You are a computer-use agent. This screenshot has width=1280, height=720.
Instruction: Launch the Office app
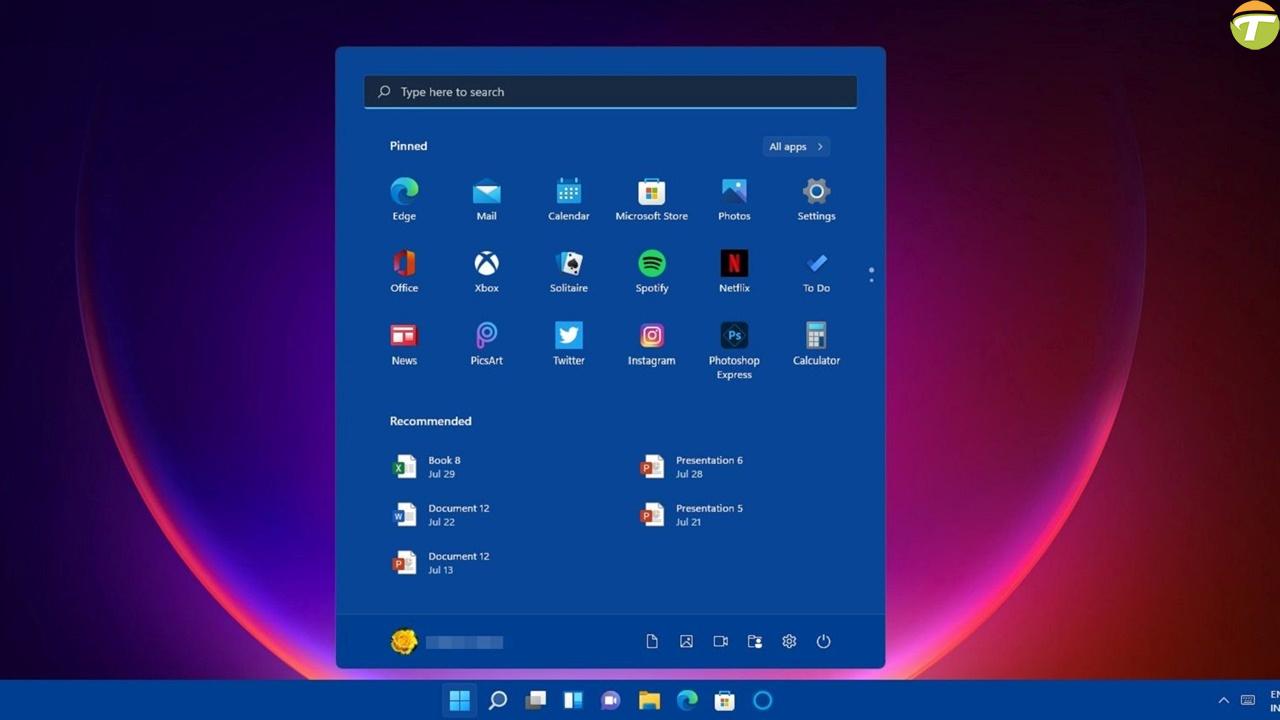404,271
